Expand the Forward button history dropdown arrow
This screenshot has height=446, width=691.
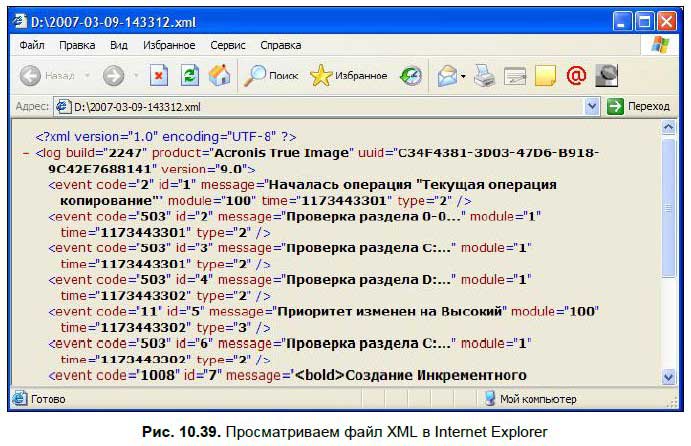[x=133, y=76]
